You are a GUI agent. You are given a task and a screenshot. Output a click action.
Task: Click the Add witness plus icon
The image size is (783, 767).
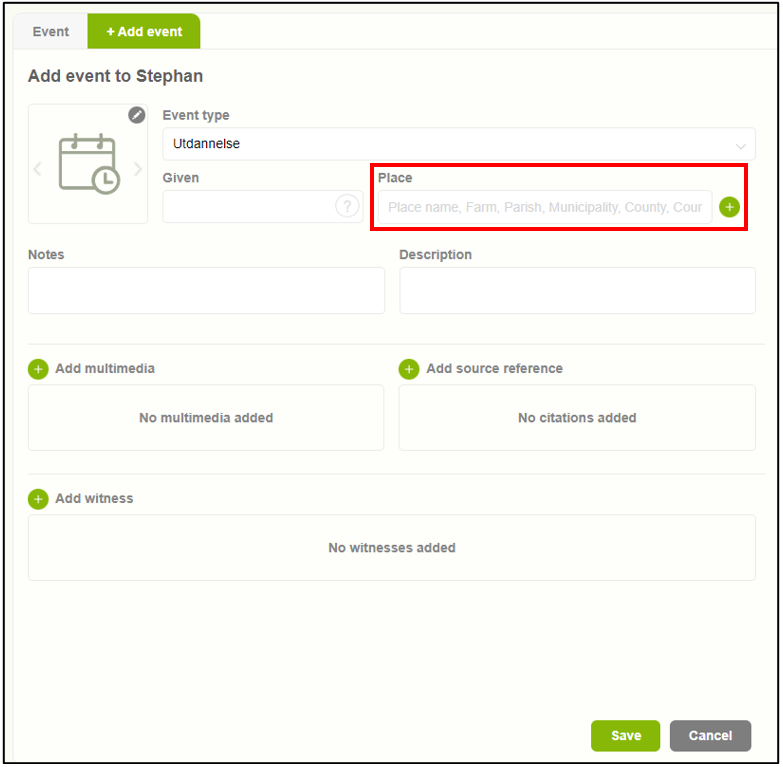[38, 499]
